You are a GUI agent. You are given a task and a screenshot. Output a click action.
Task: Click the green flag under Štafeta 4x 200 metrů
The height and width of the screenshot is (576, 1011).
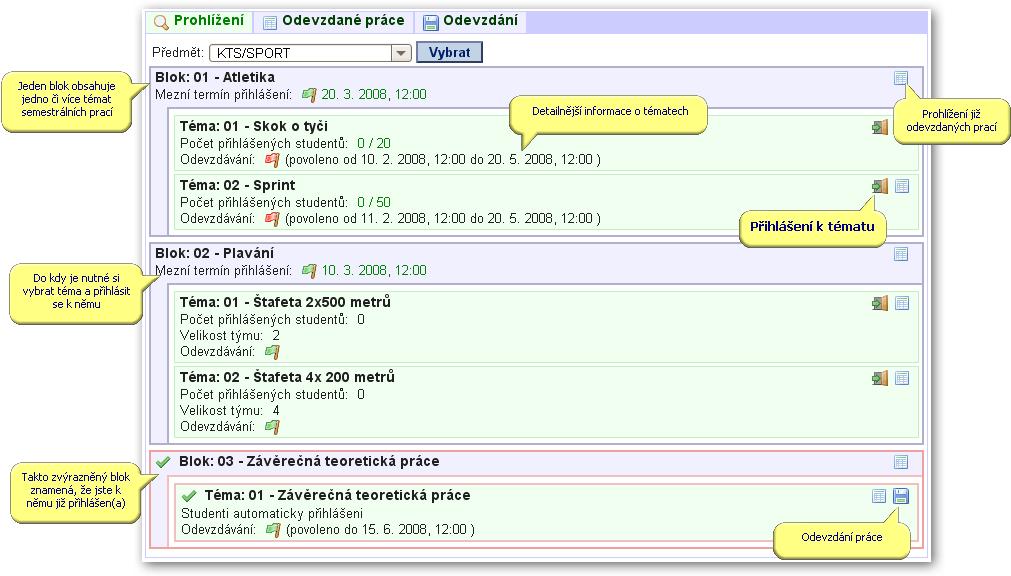272,426
